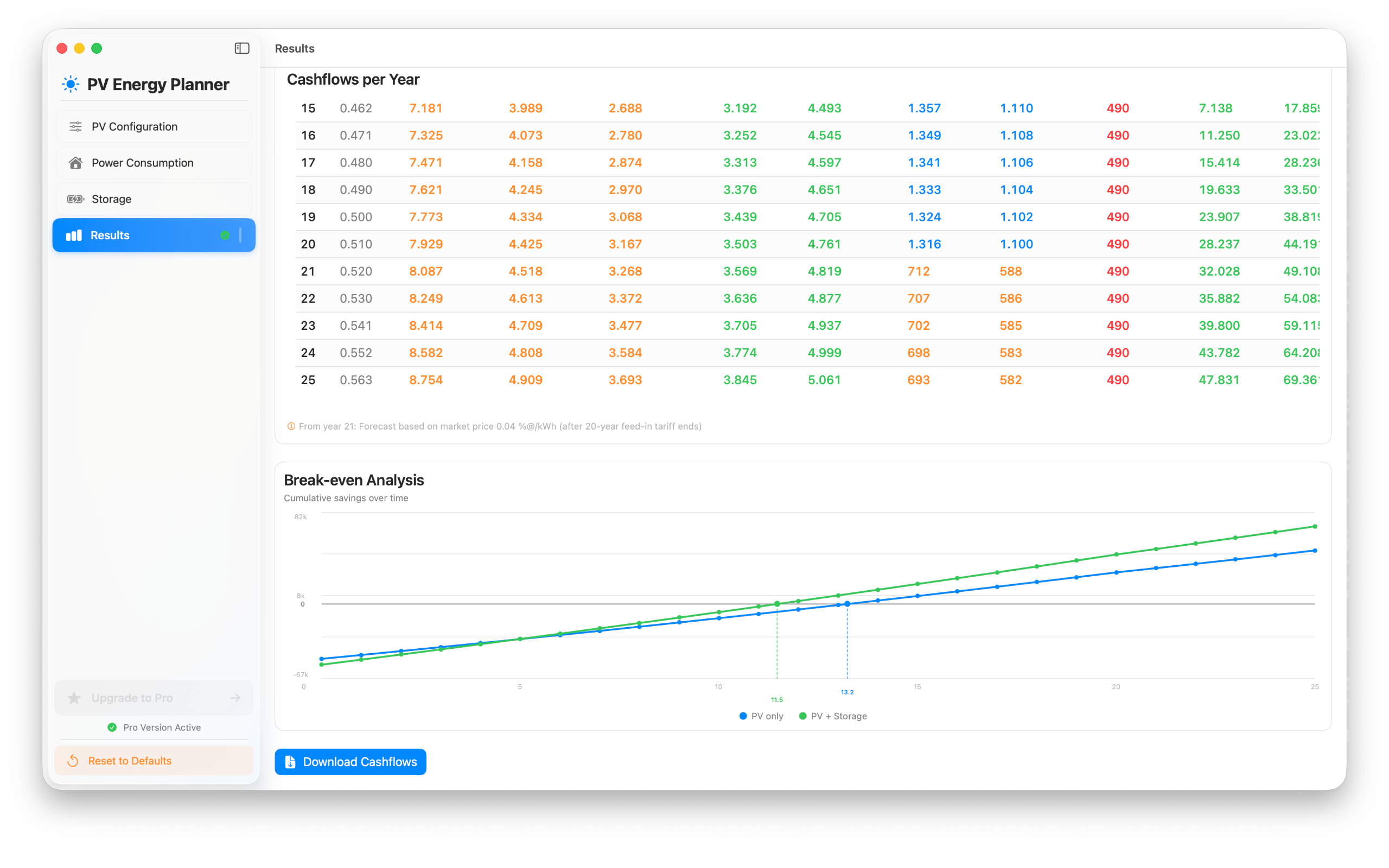Click the sun logo icon

[71, 85]
